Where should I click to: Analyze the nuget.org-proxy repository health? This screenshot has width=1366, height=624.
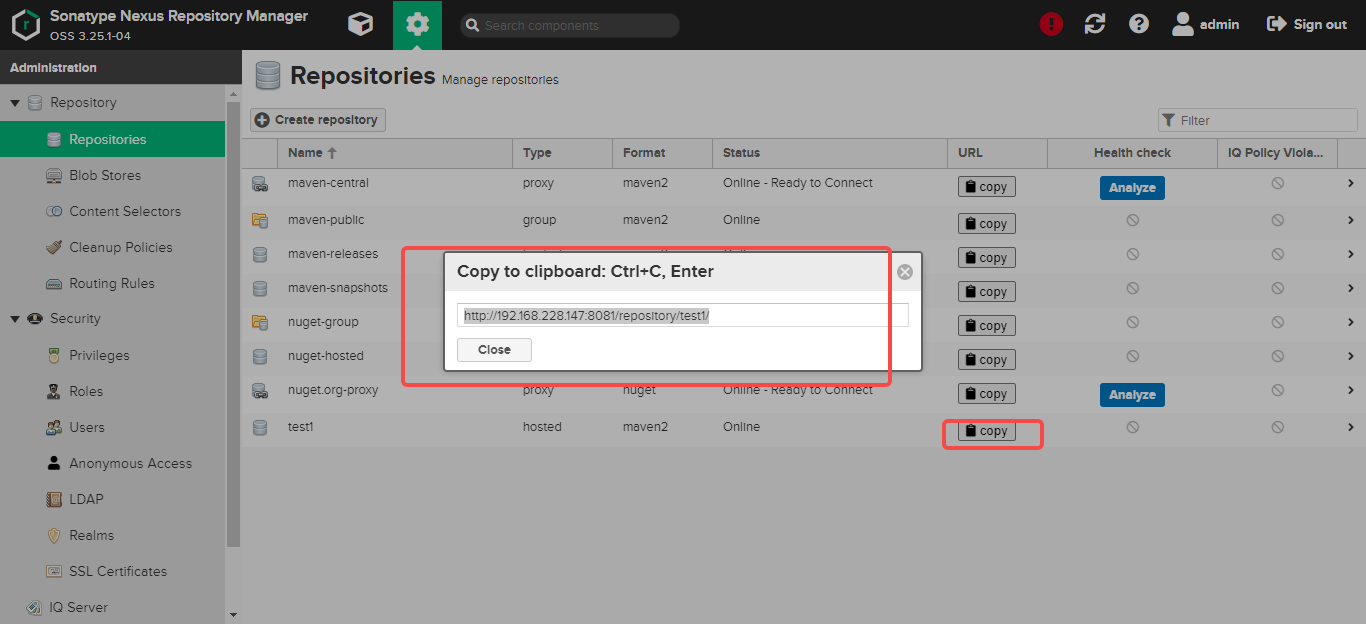(x=1132, y=395)
